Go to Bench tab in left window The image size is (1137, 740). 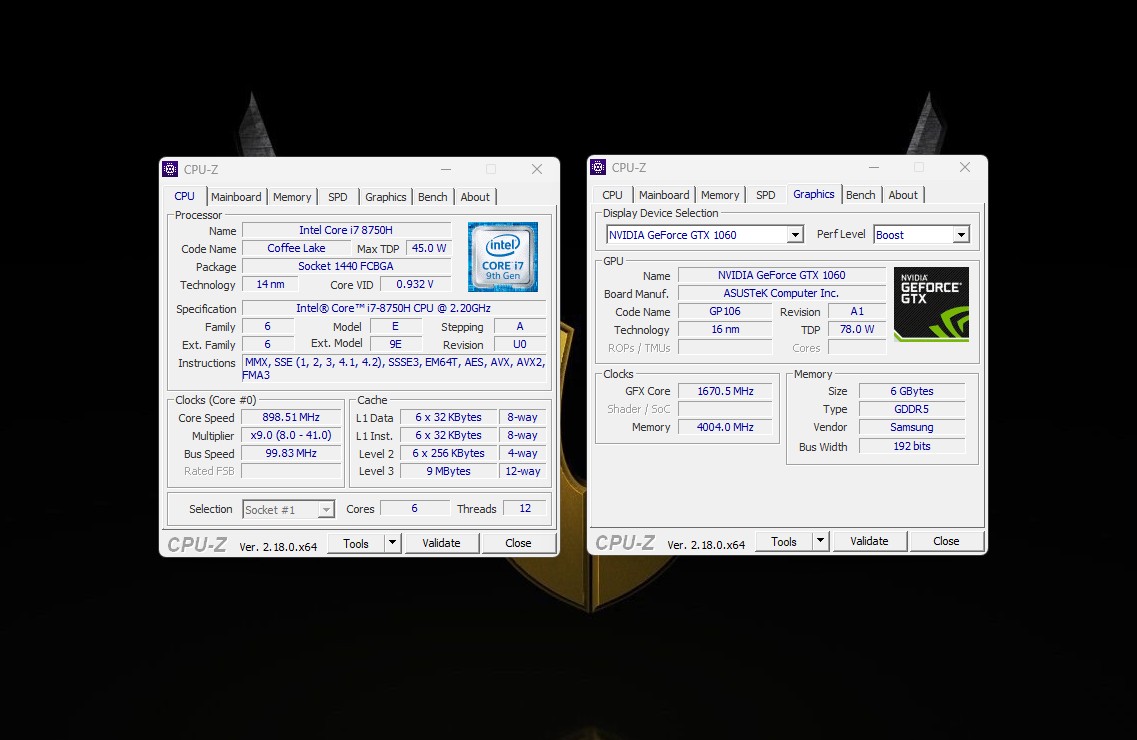432,197
